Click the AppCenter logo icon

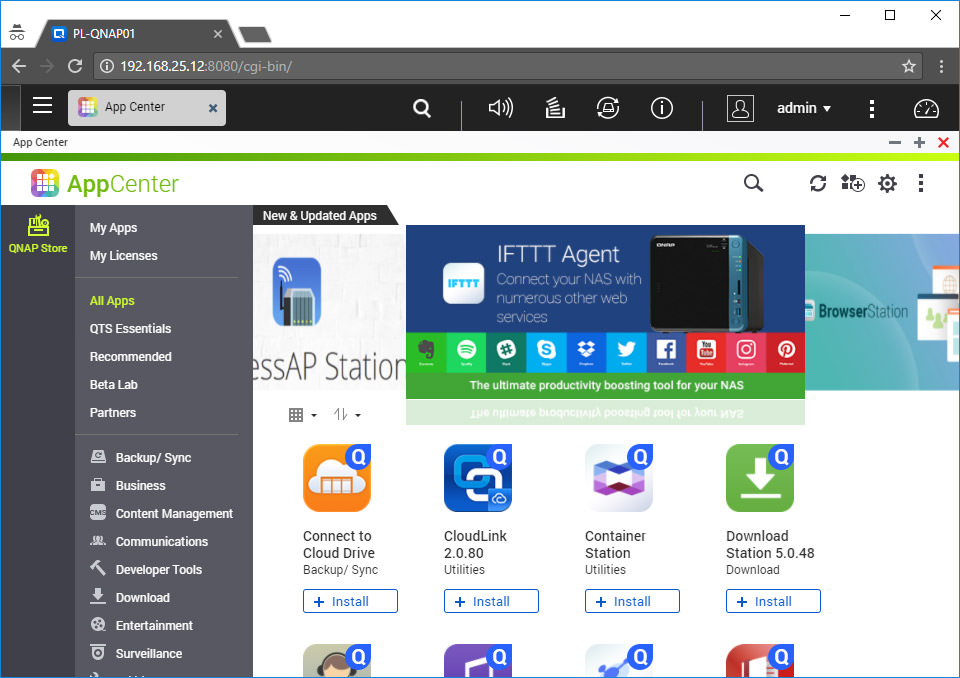pos(45,183)
